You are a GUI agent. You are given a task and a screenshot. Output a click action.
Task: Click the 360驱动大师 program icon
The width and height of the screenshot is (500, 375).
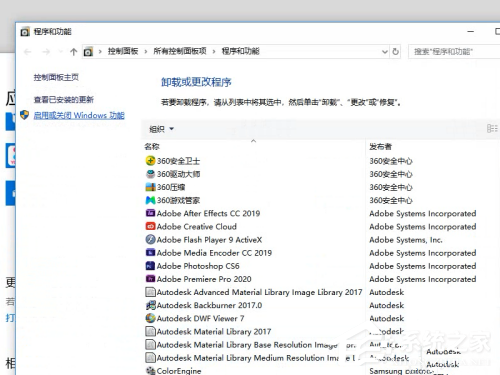pyautogui.click(x=150, y=174)
